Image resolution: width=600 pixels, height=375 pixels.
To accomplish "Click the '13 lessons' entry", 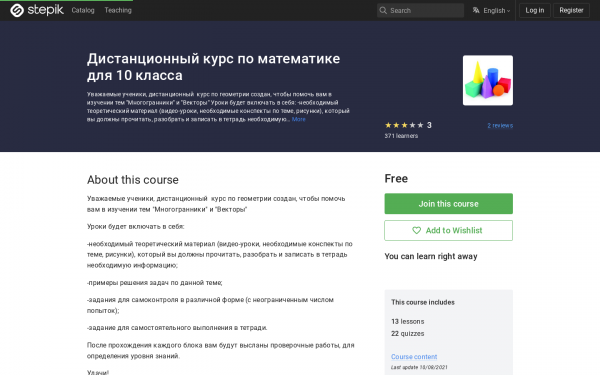I will [x=408, y=321].
